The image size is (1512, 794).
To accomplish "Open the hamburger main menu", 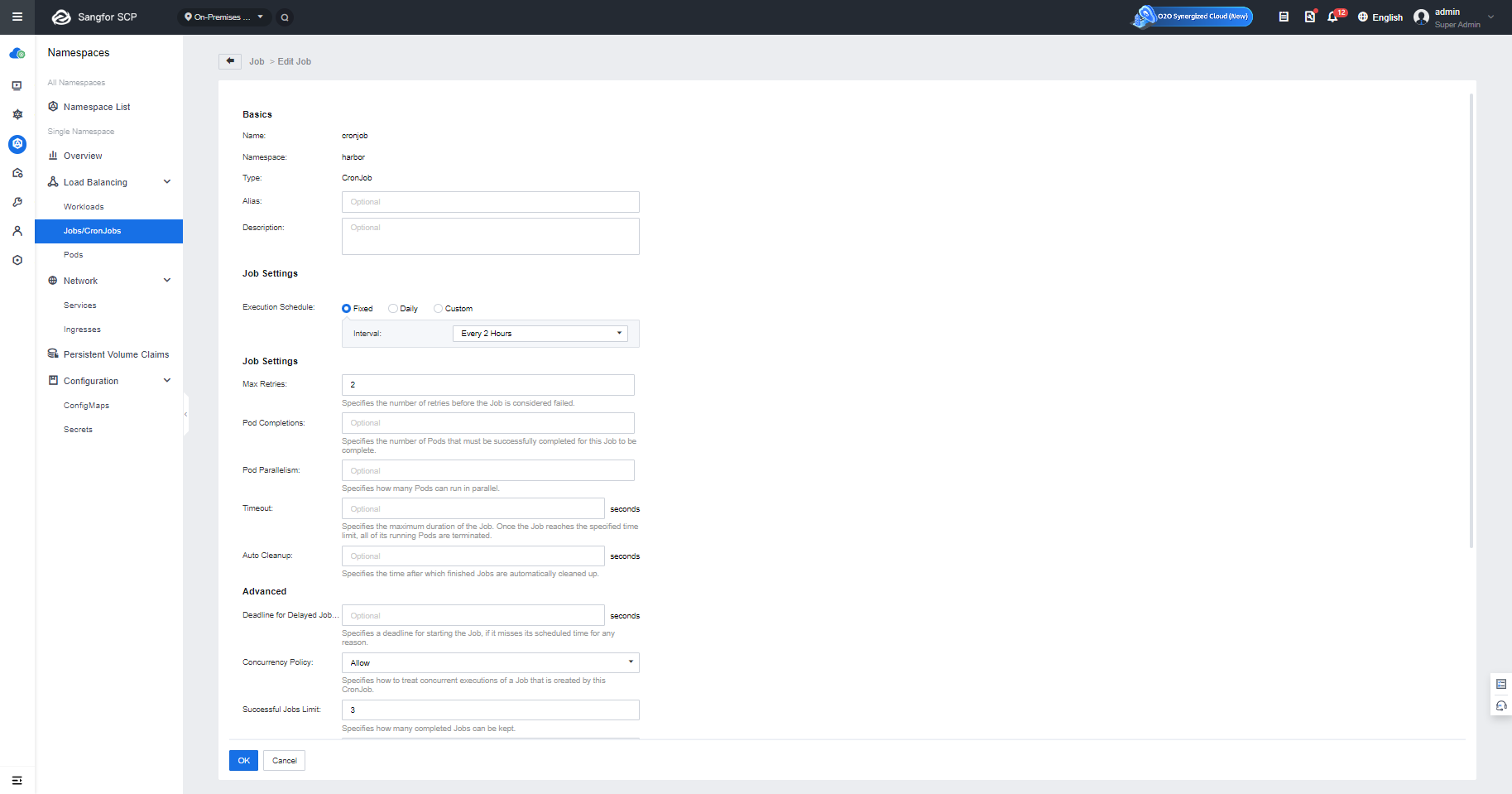I will (x=17, y=17).
